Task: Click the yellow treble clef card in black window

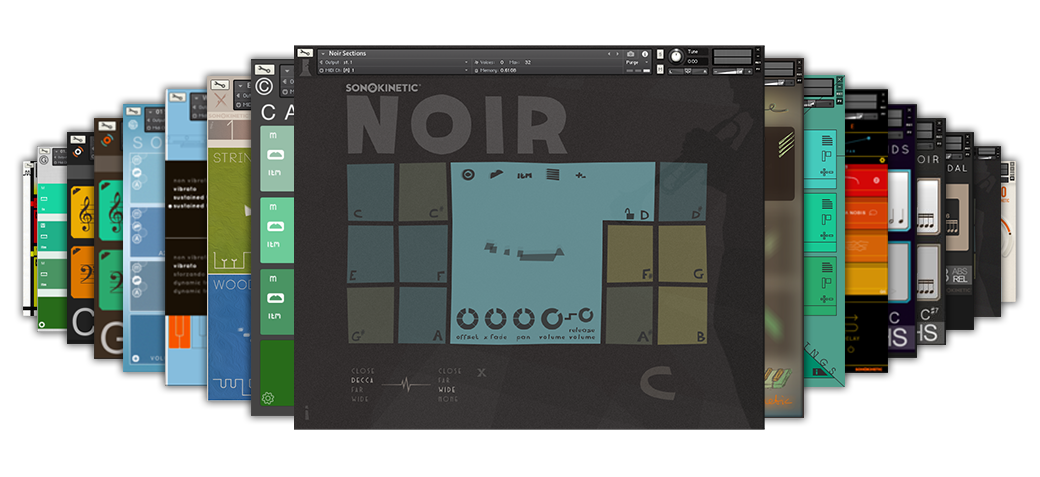Action: pos(83,214)
